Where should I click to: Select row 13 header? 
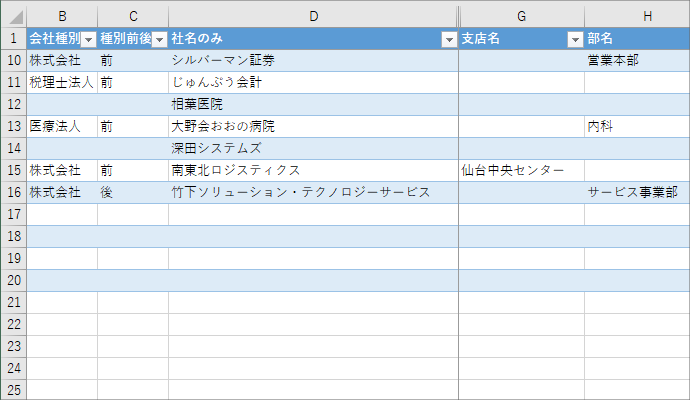coord(14,127)
